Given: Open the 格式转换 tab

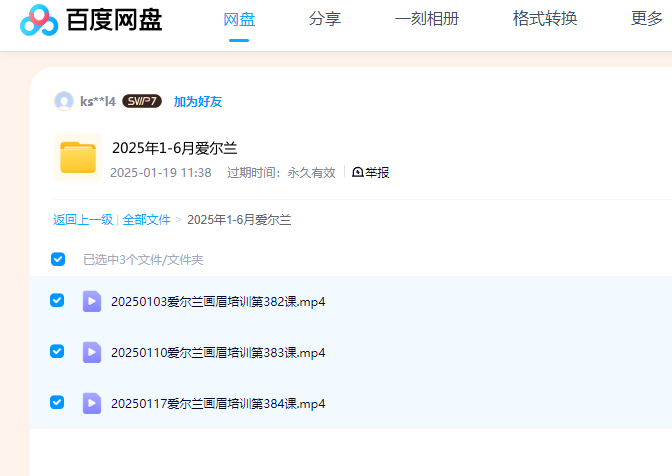Looking at the screenshot, I should pos(545,18).
